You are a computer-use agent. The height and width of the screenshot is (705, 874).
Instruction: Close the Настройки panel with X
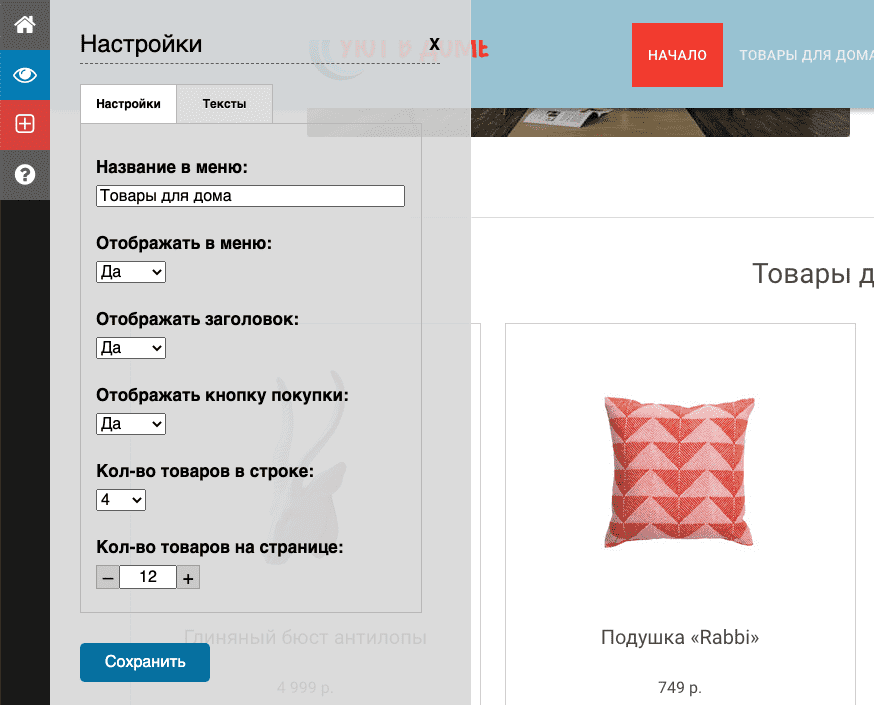coord(434,44)
